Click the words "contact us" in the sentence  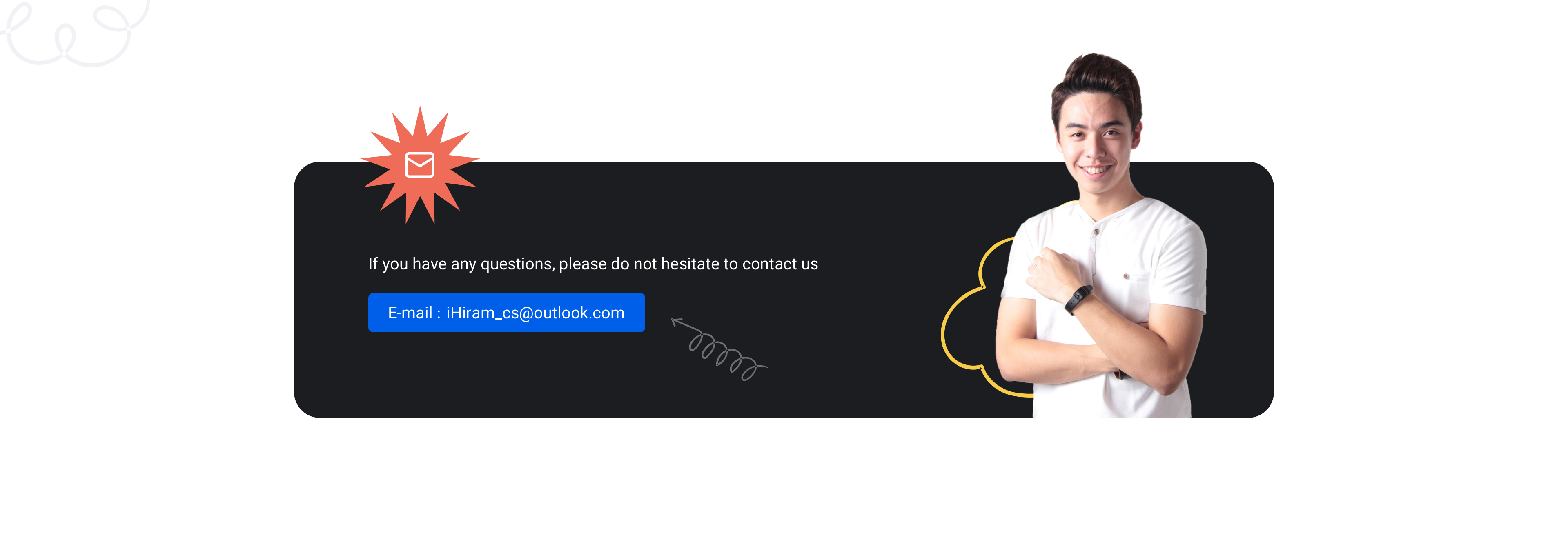tap(780, 264)
